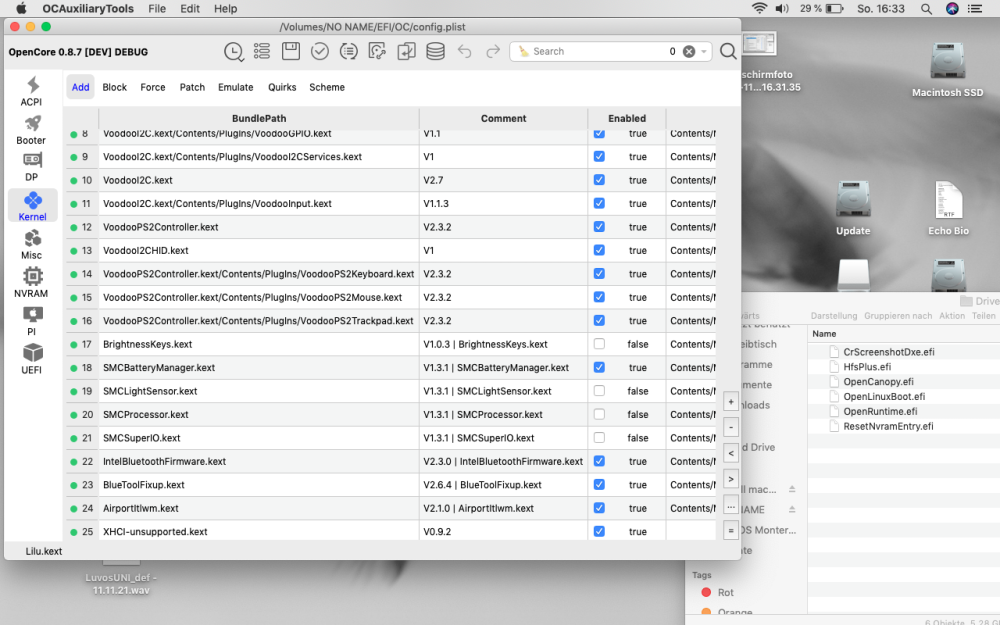Click the validate checkmark toolbar icon
This screenshot has width=1000, height=625.
320,52
